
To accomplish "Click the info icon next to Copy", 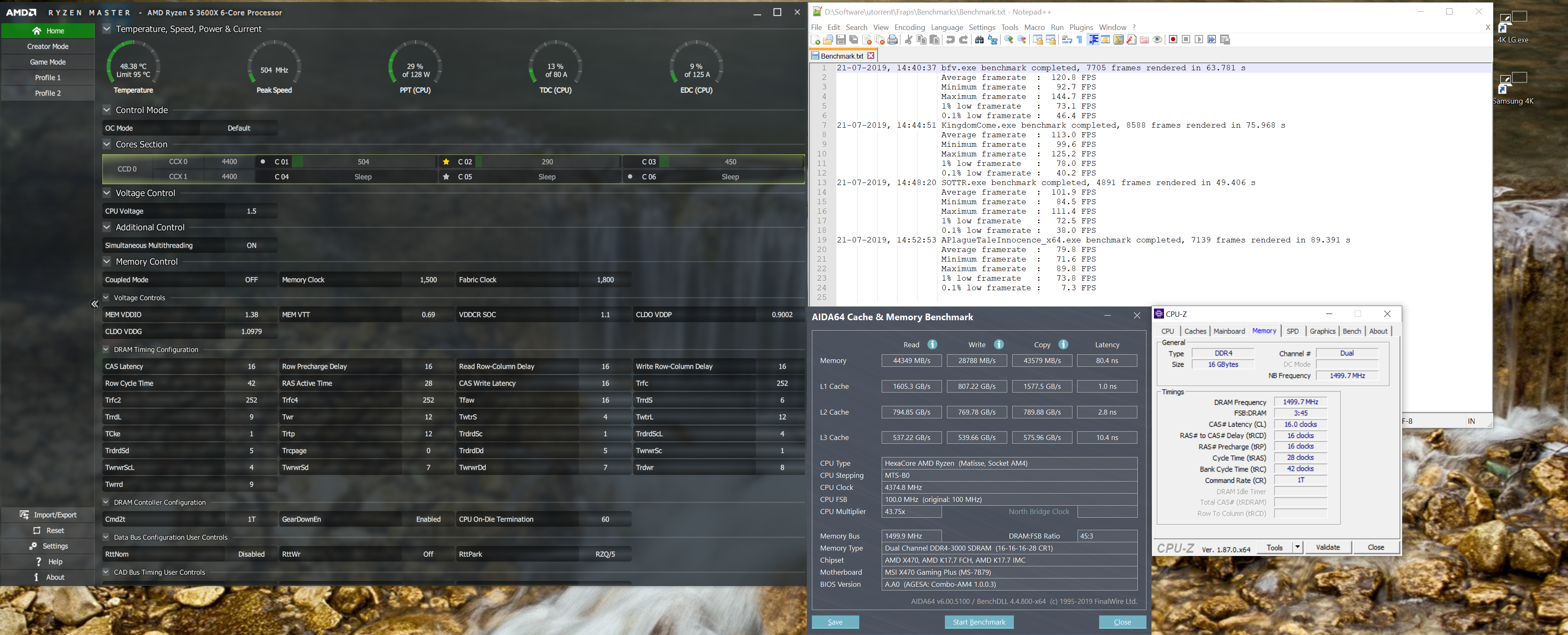I will (1063, 345).
